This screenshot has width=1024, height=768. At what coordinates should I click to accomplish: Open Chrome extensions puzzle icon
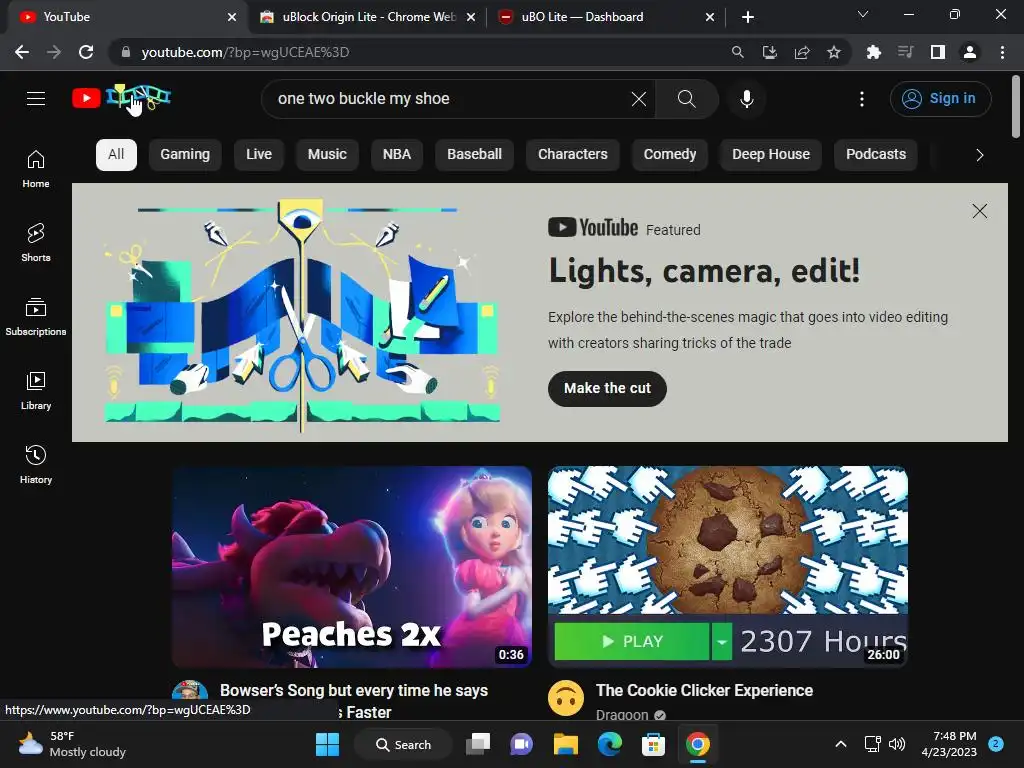[873, 52]
